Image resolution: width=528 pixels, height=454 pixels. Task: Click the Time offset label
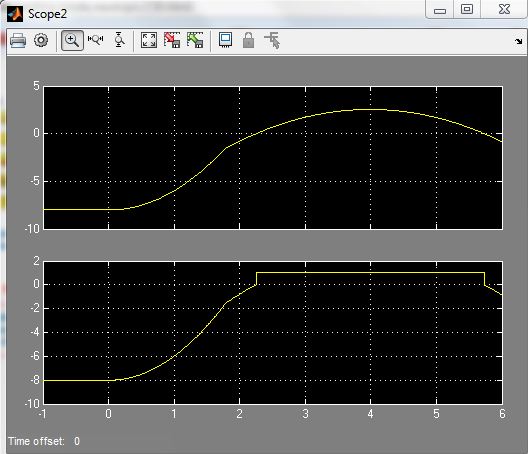pos(36,441)
